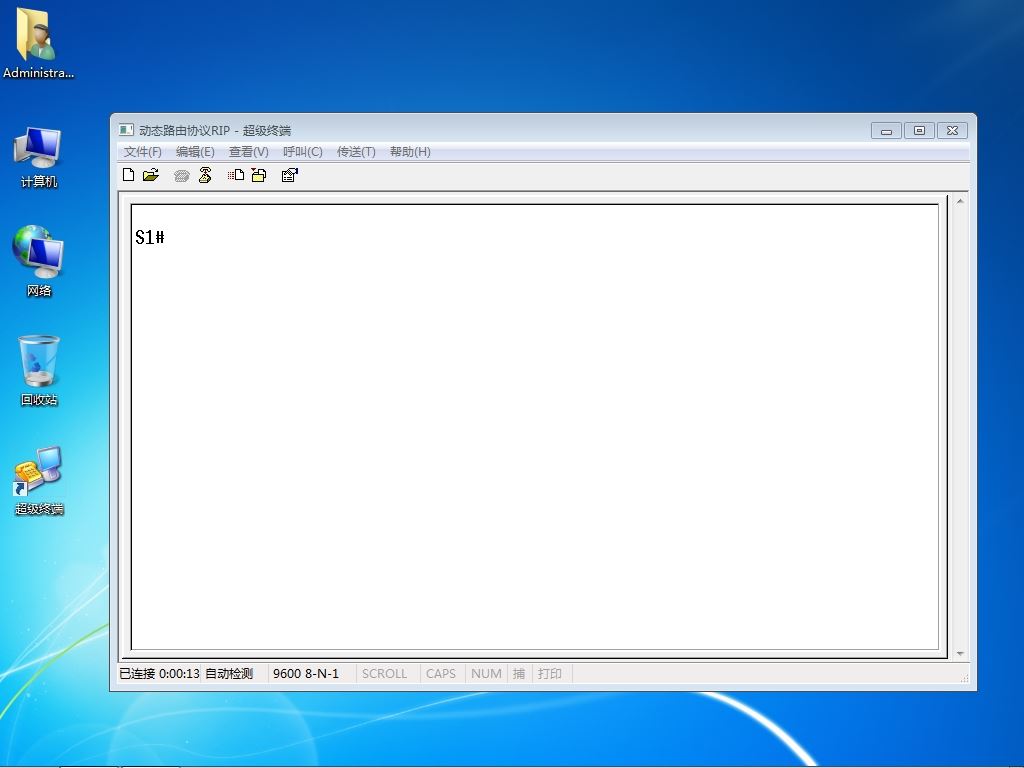Click the 9600 8-N-1 status entry
This screenshot has width=1024, height=768.
pos(306,673)
